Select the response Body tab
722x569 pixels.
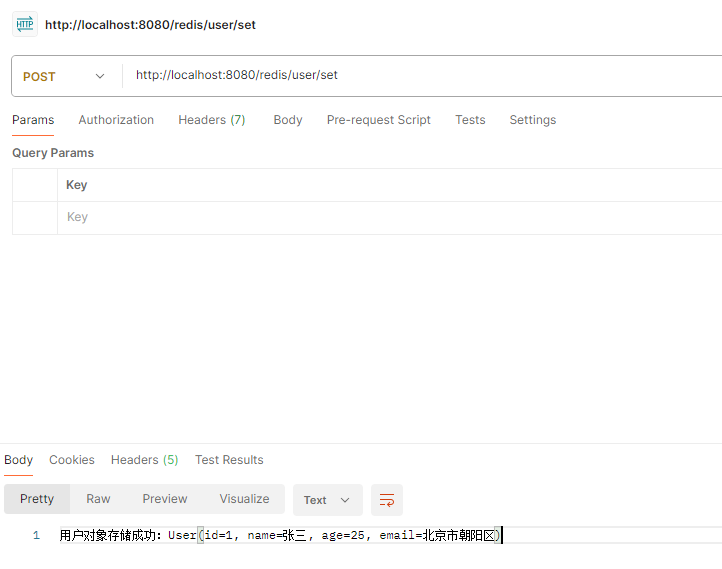[x=18, y=460]
